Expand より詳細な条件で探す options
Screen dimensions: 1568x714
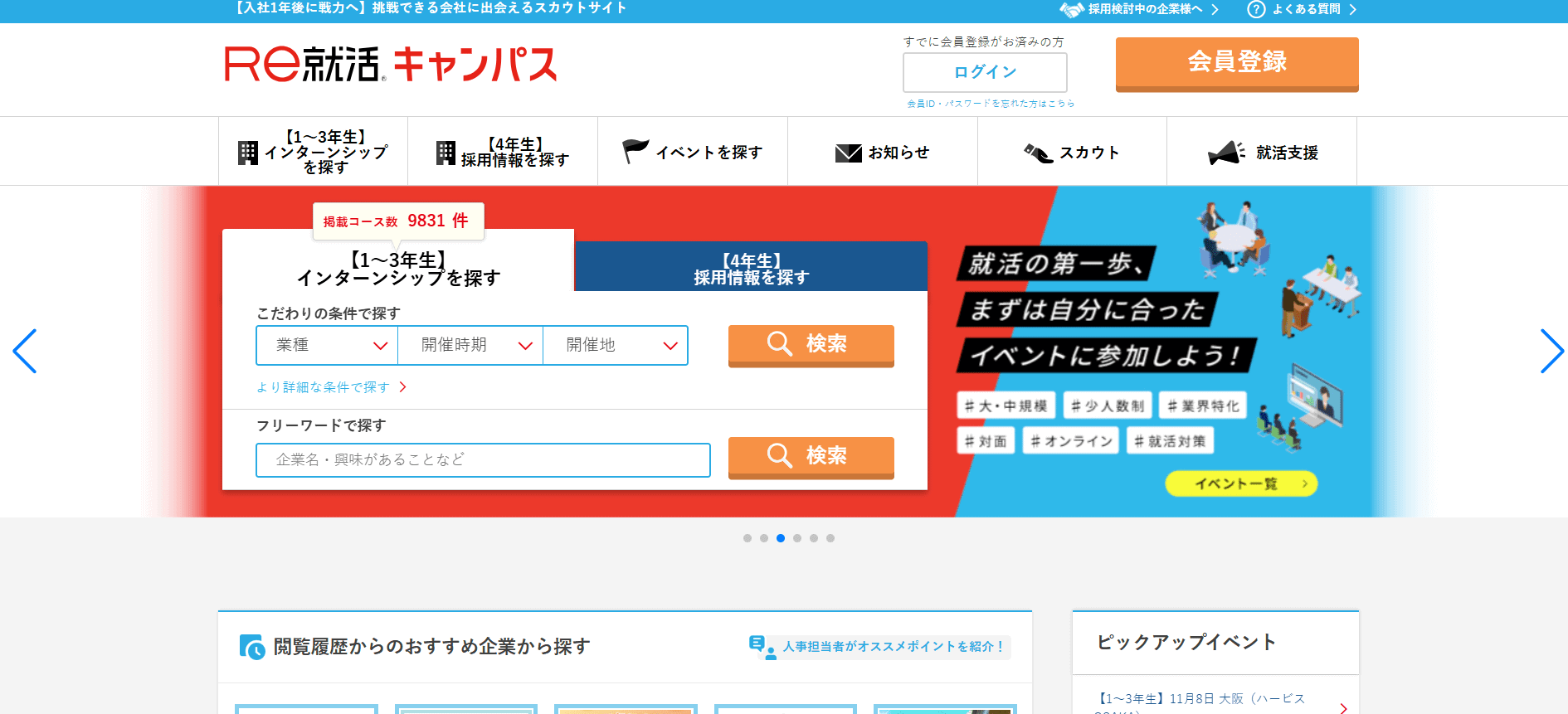(x=331, y=387)
